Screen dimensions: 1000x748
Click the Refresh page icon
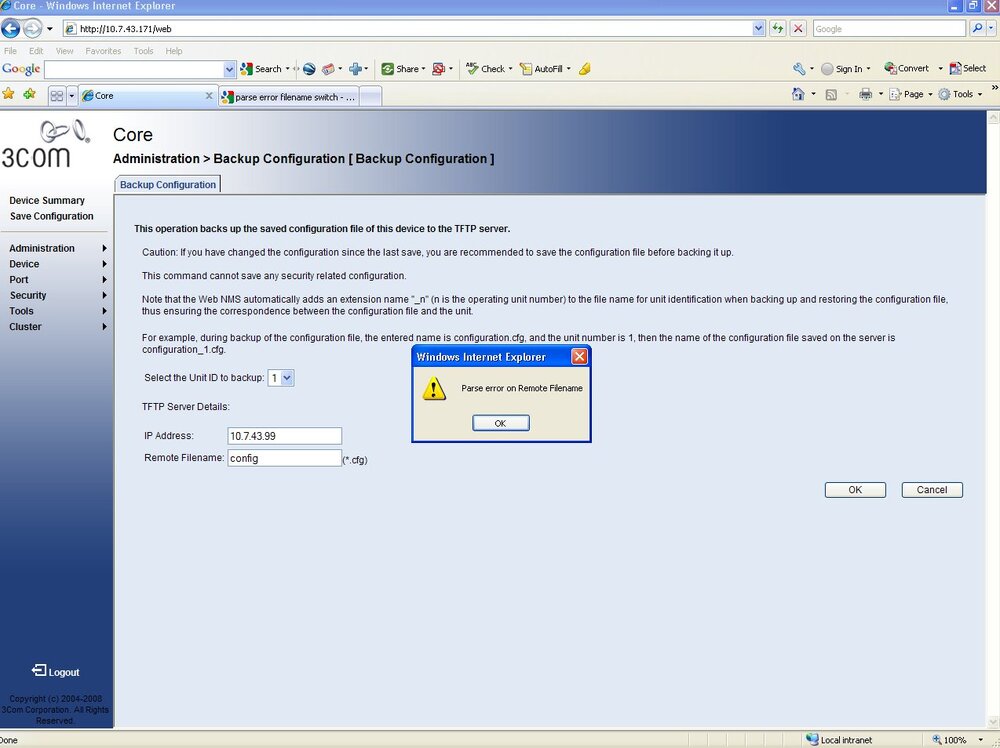coord(777,29)
